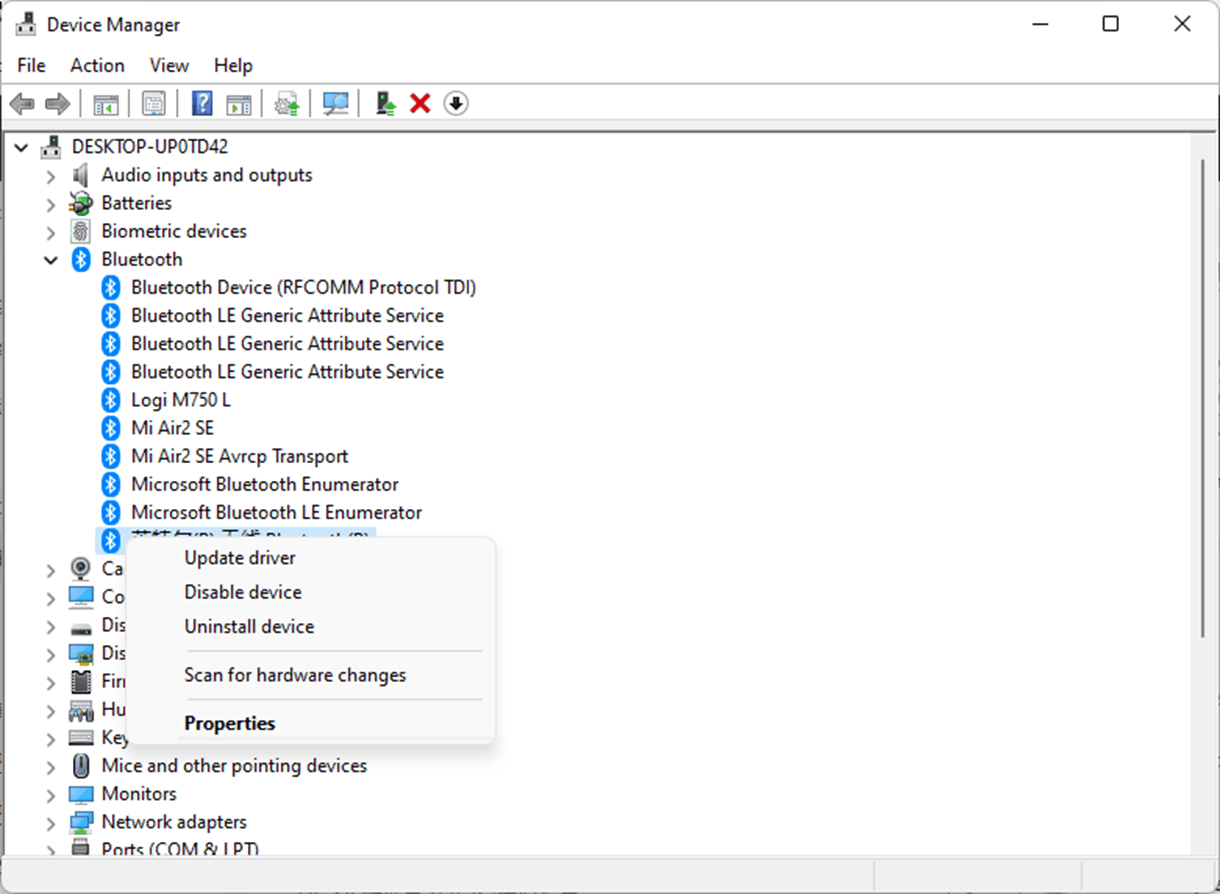Click the monitor-with-magnifier scan hardware icon

336,103
